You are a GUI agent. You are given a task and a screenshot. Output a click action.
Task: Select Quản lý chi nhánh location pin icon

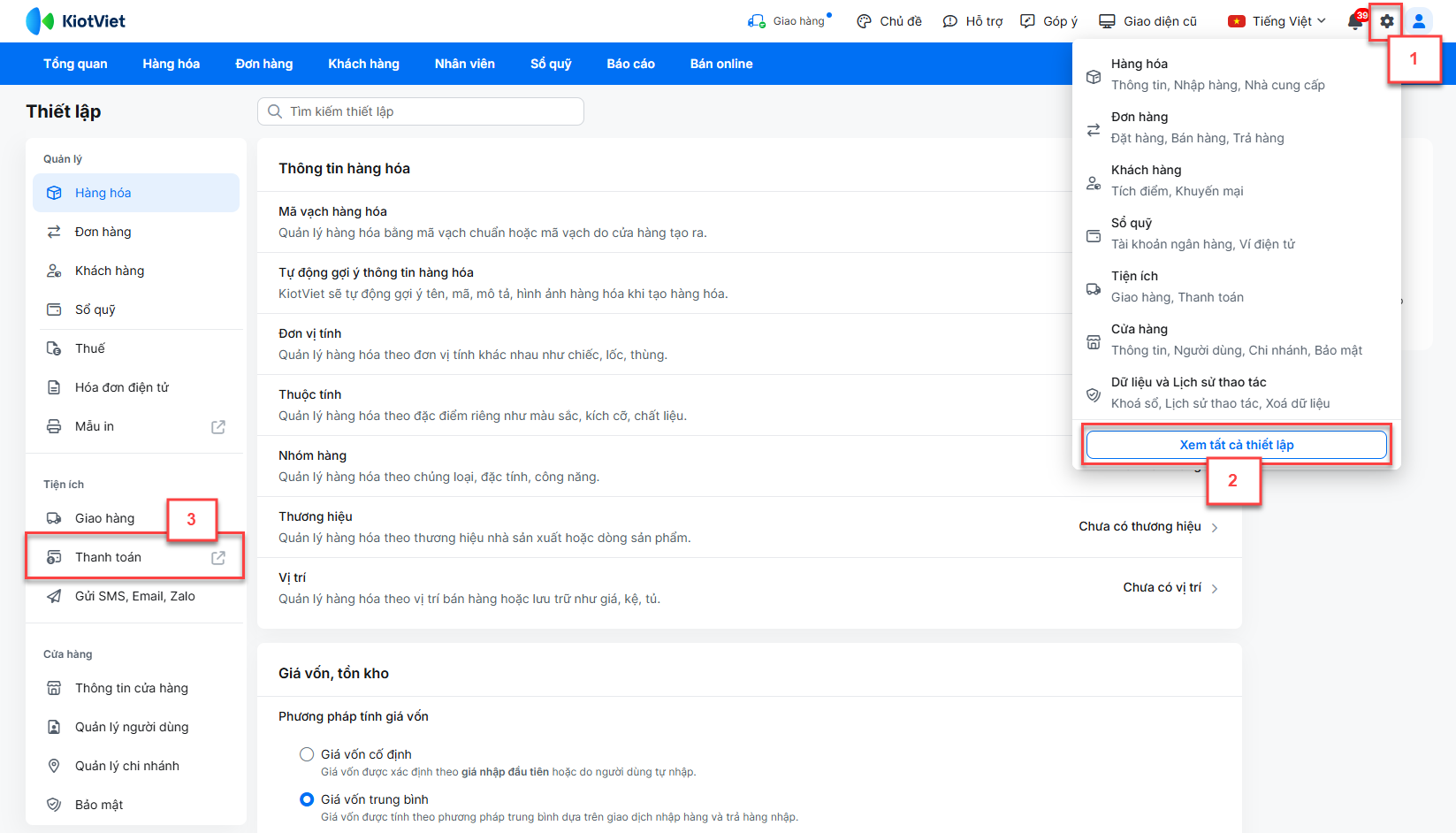(x=54, y=766)
